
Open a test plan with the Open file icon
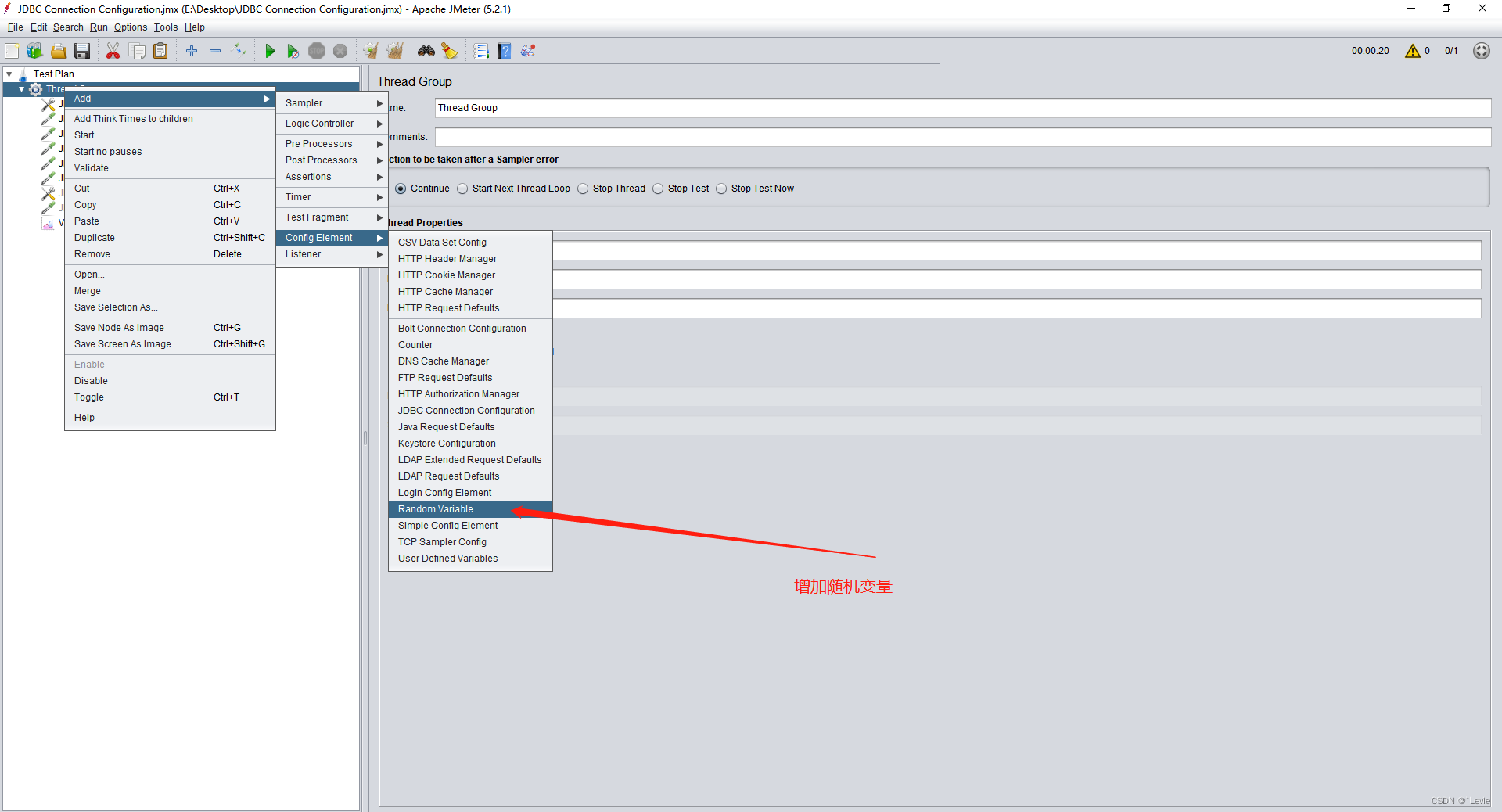tap(59, 51)
